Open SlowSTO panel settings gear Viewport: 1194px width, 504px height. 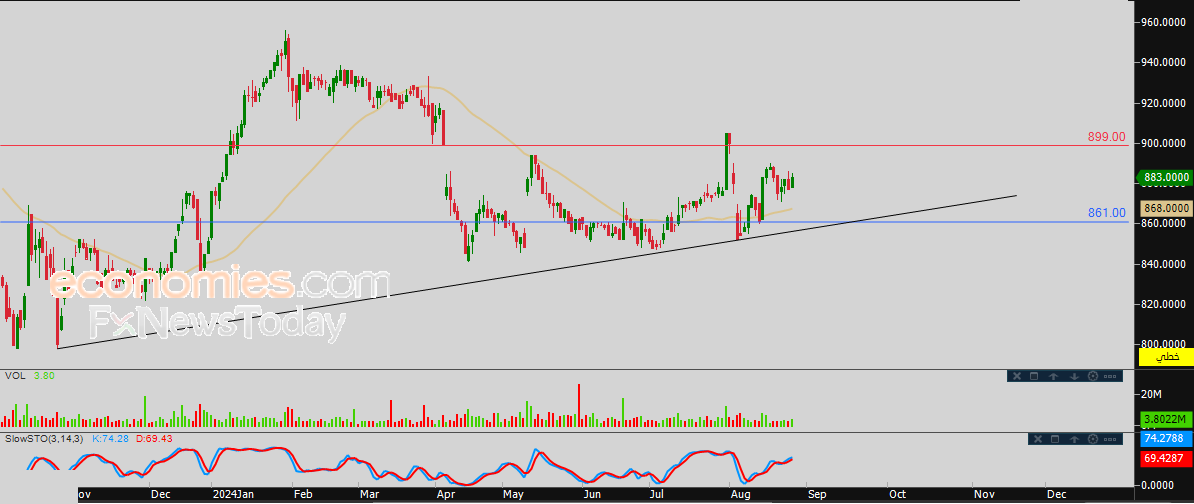(1093, 439)
